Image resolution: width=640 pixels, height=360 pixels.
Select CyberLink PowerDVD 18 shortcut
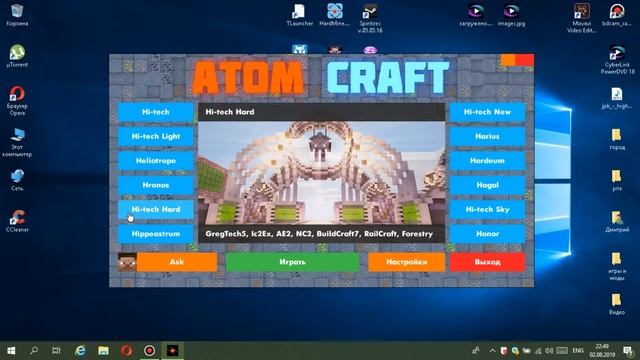[x=617, y=60]
